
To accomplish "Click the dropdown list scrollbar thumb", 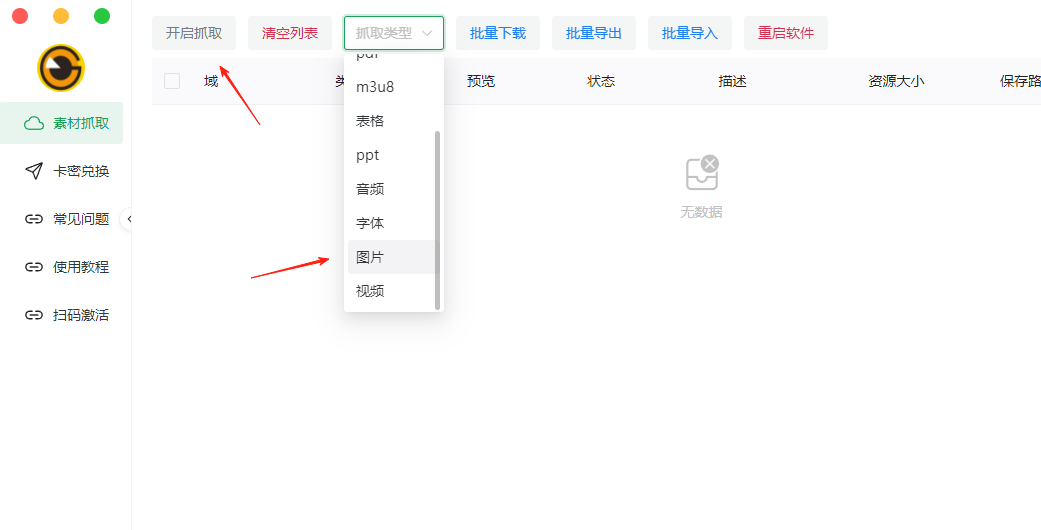I will (438, 220).
